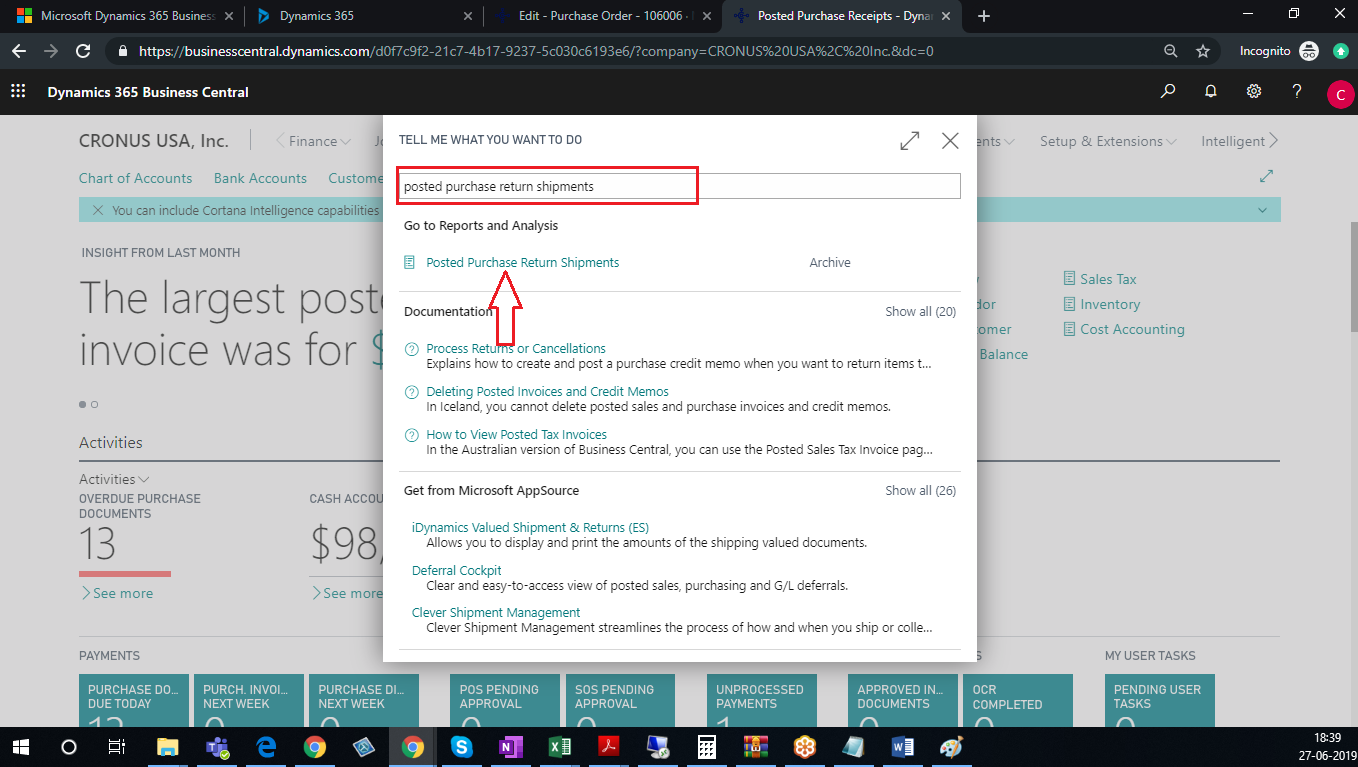Open a new browser tab

(984, 16)
